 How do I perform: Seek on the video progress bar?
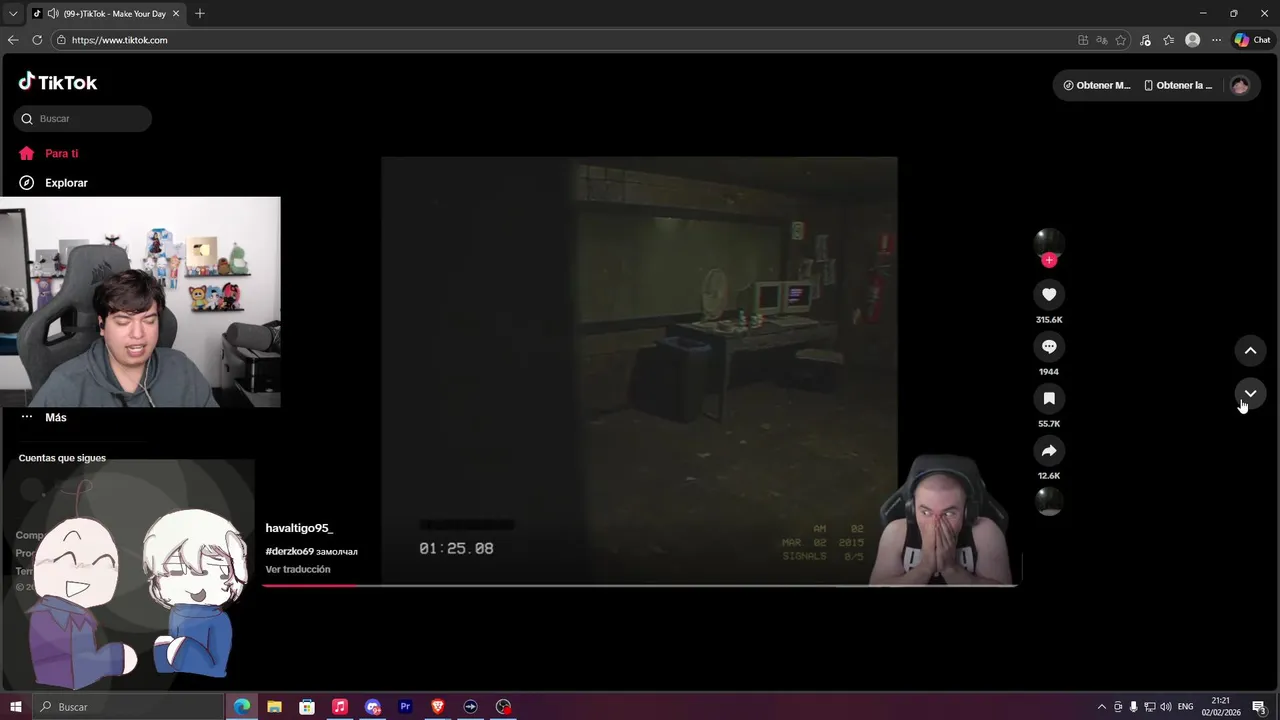click(640, 585)
